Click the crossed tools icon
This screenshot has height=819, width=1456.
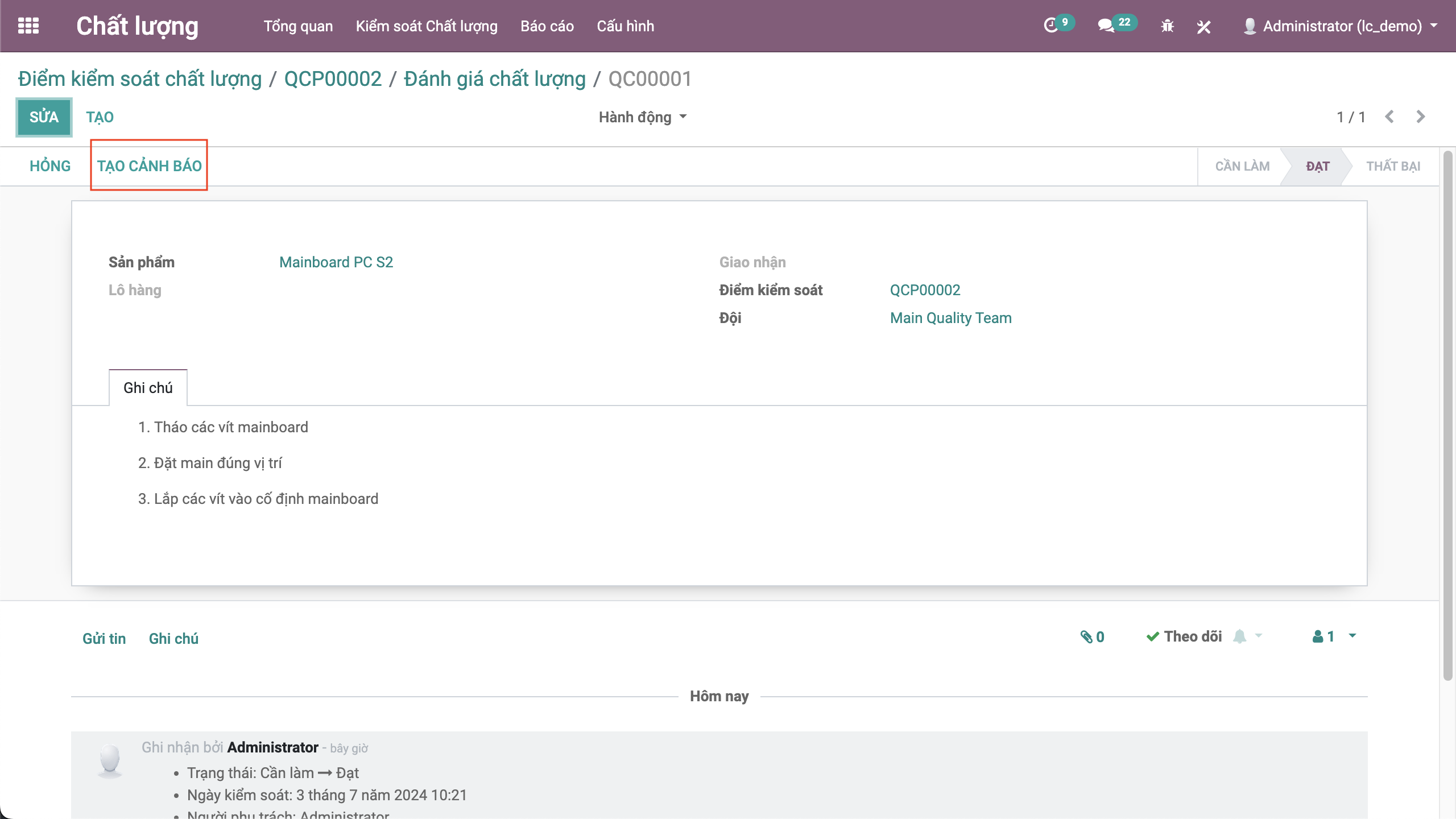click(x=1203, y=26)
